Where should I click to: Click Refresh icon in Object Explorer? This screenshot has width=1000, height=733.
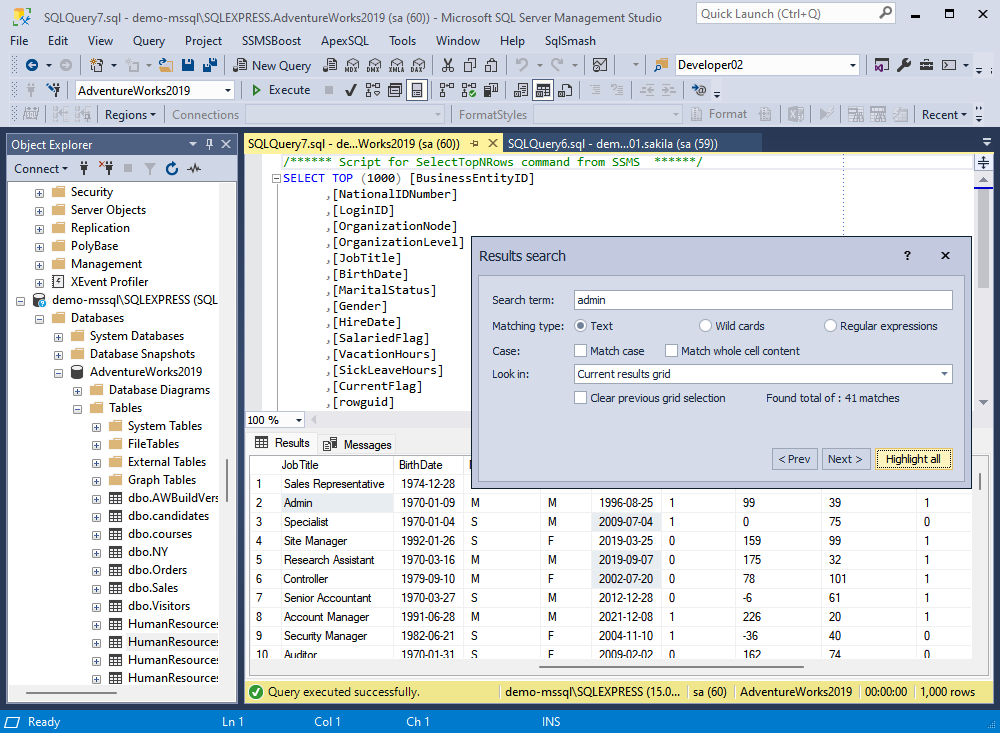click(172, 168)
